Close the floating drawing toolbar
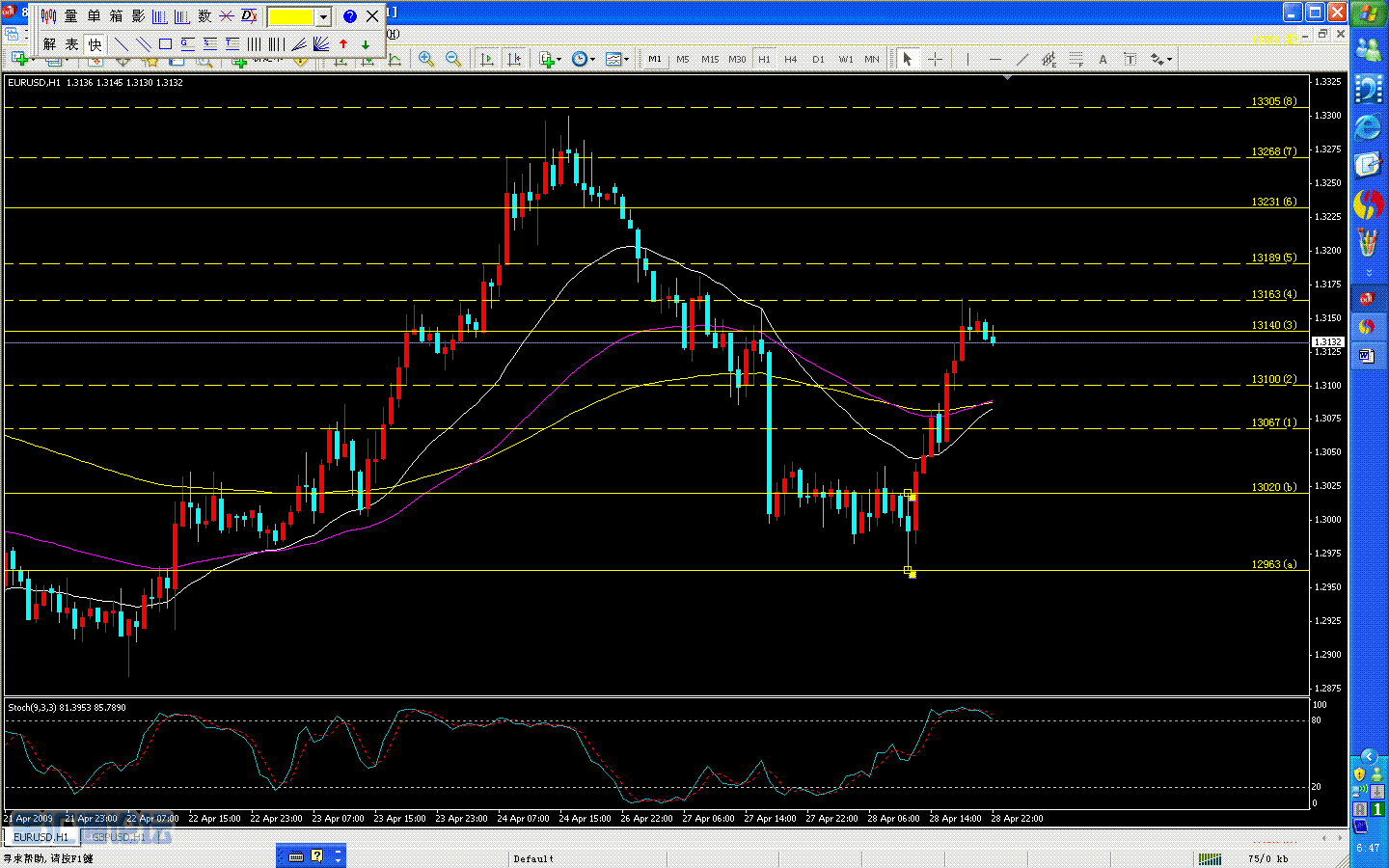 tap(372, 16)
